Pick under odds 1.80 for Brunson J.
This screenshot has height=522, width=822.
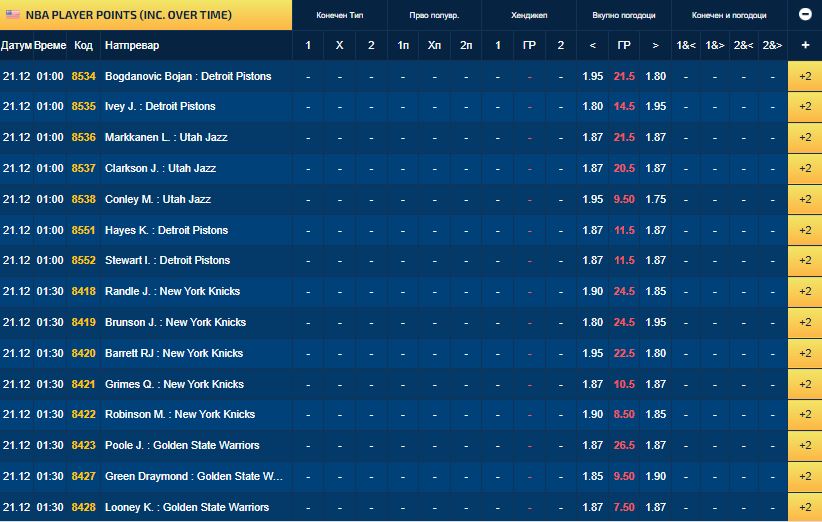point(593,322)
